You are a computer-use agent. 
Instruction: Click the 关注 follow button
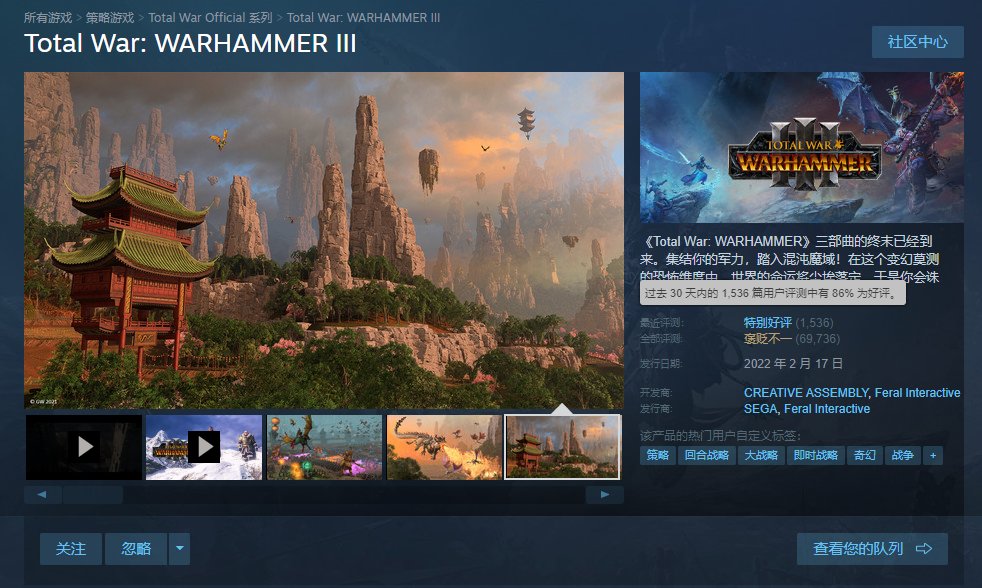tap(71, 549)
